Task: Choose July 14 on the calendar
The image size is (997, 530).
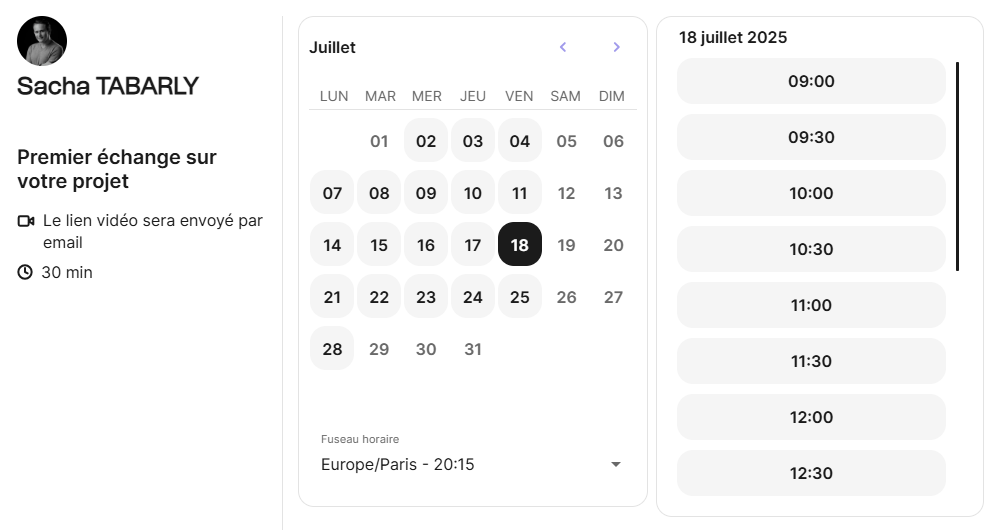Action: pyautogui.click(x=332, y=245)
